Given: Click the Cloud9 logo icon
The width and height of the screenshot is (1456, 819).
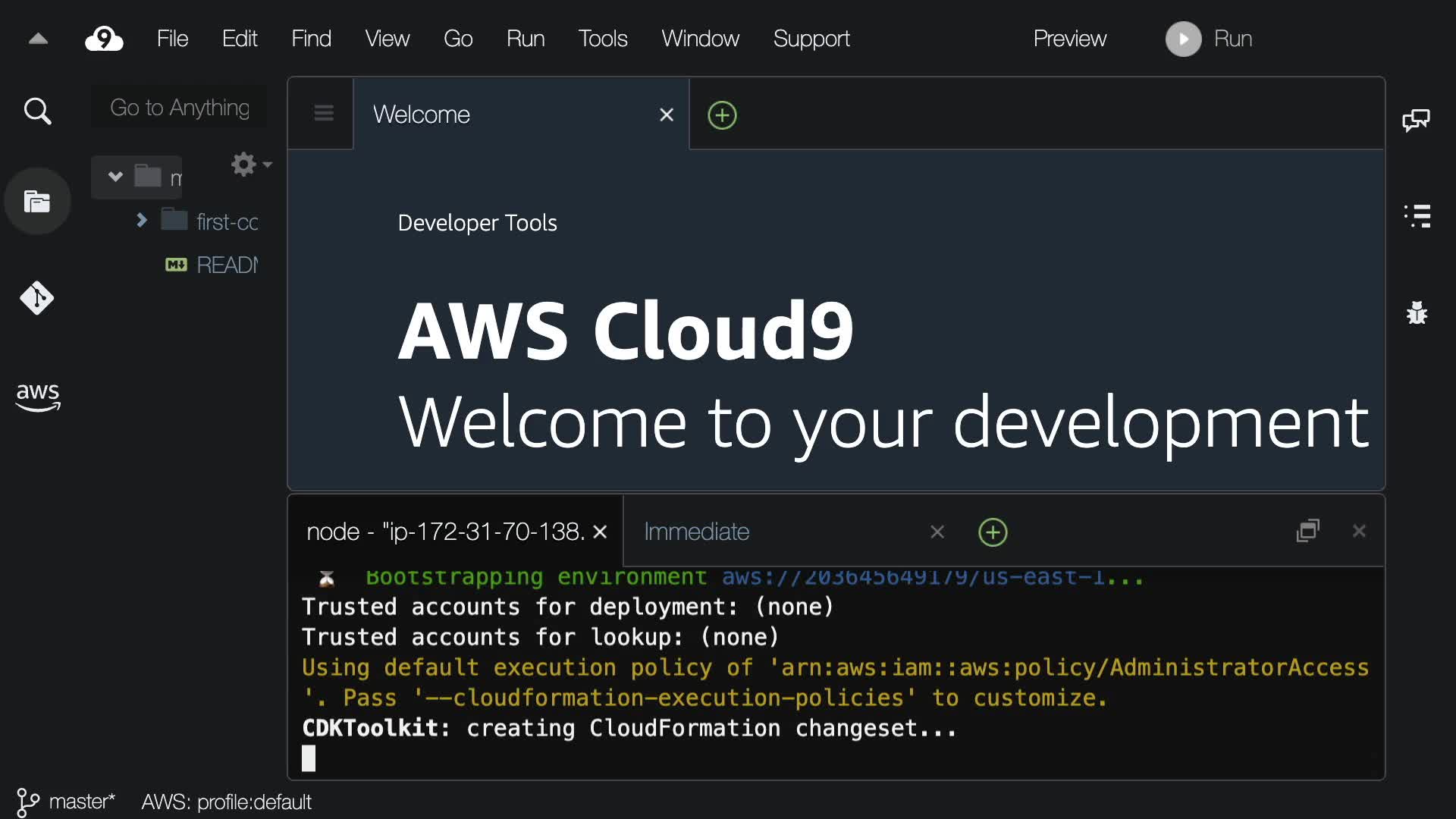Looking at the screenshot, I should point(104,39).
